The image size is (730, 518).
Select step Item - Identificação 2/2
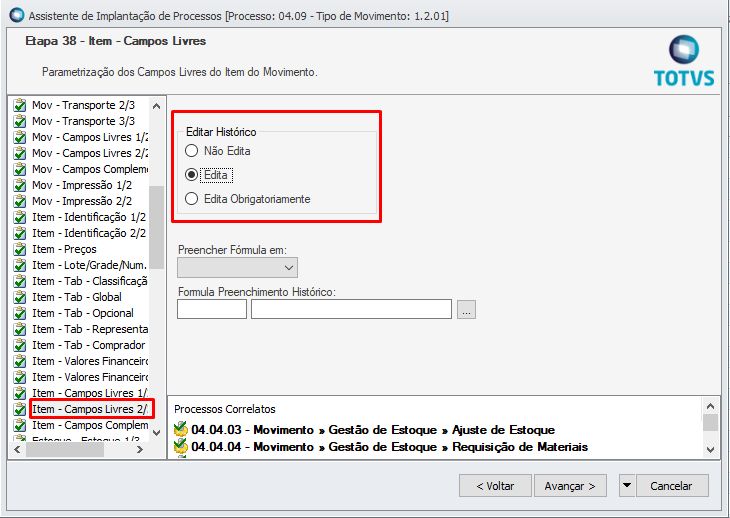coord(89,234)
